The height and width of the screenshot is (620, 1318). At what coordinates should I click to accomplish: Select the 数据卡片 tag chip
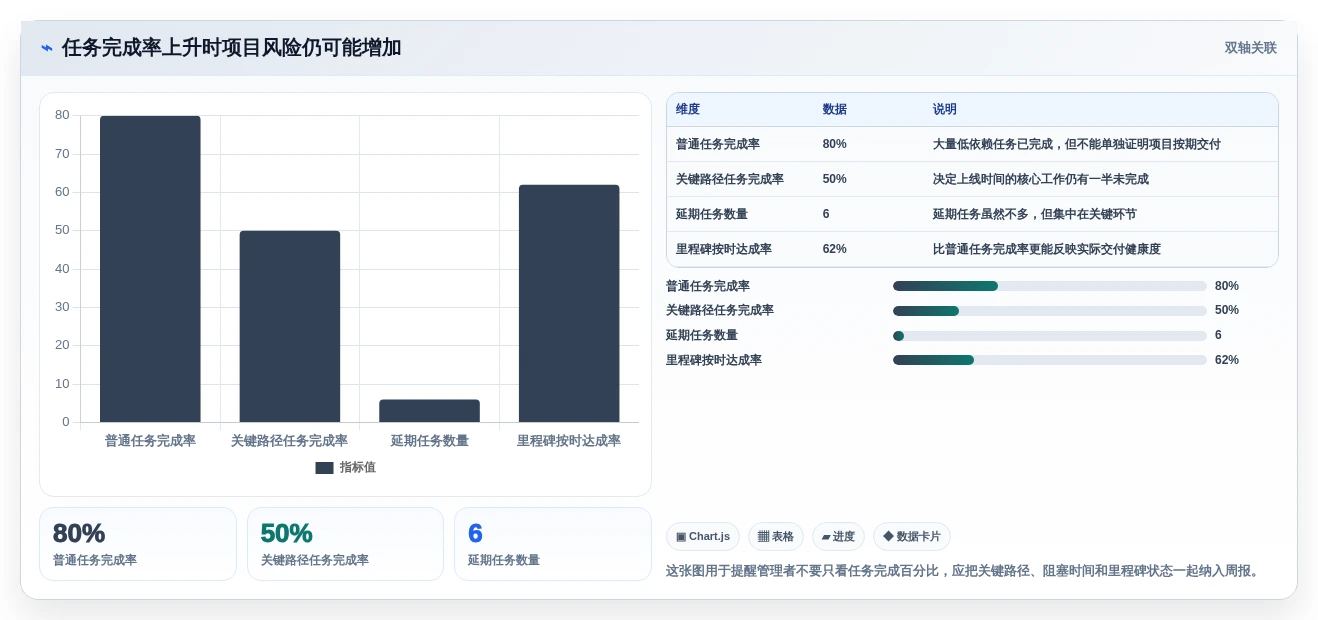(x=912, y=537)
